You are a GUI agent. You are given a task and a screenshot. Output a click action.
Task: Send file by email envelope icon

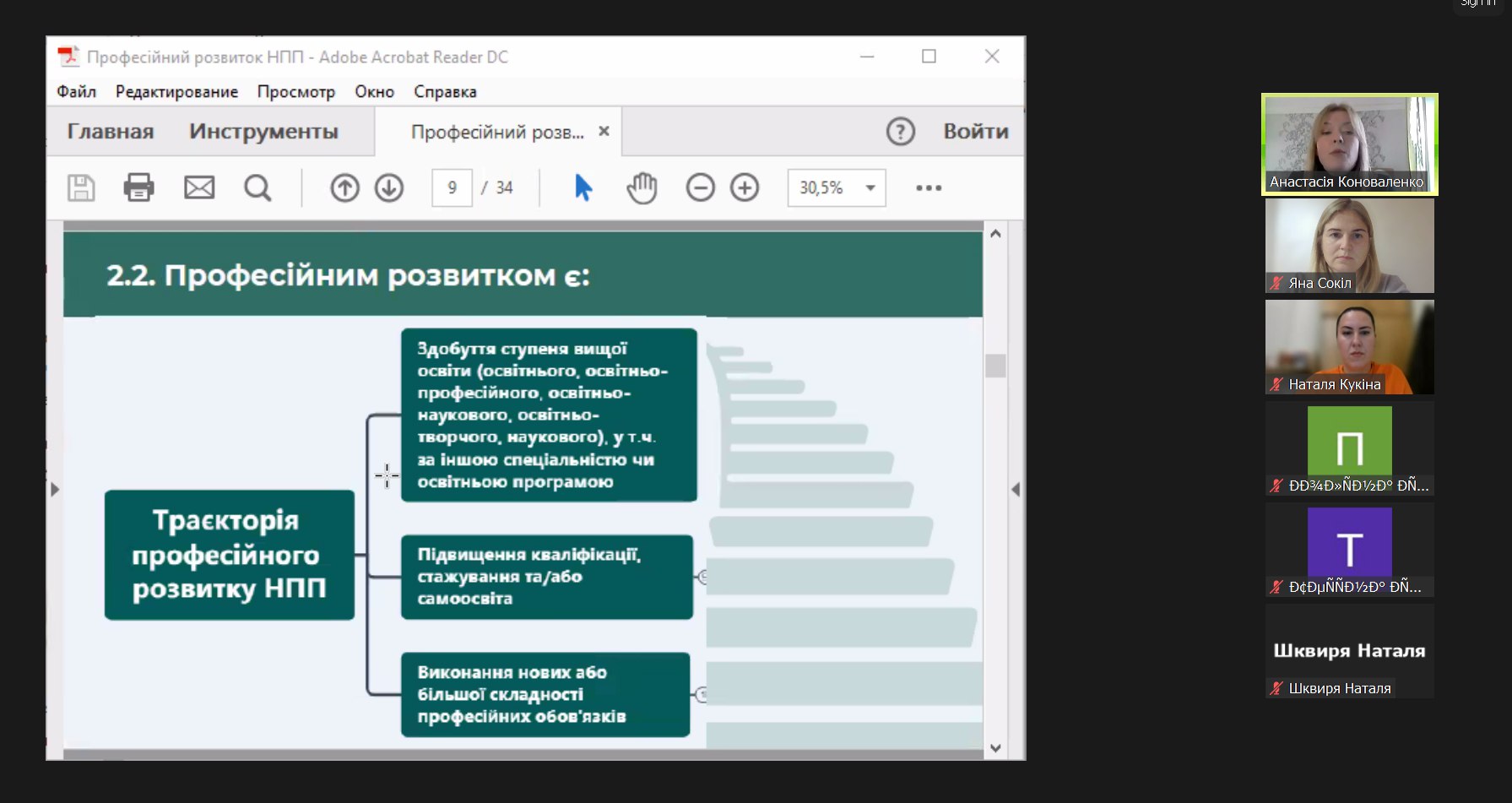pyautogui.click(x=199, y=187)
